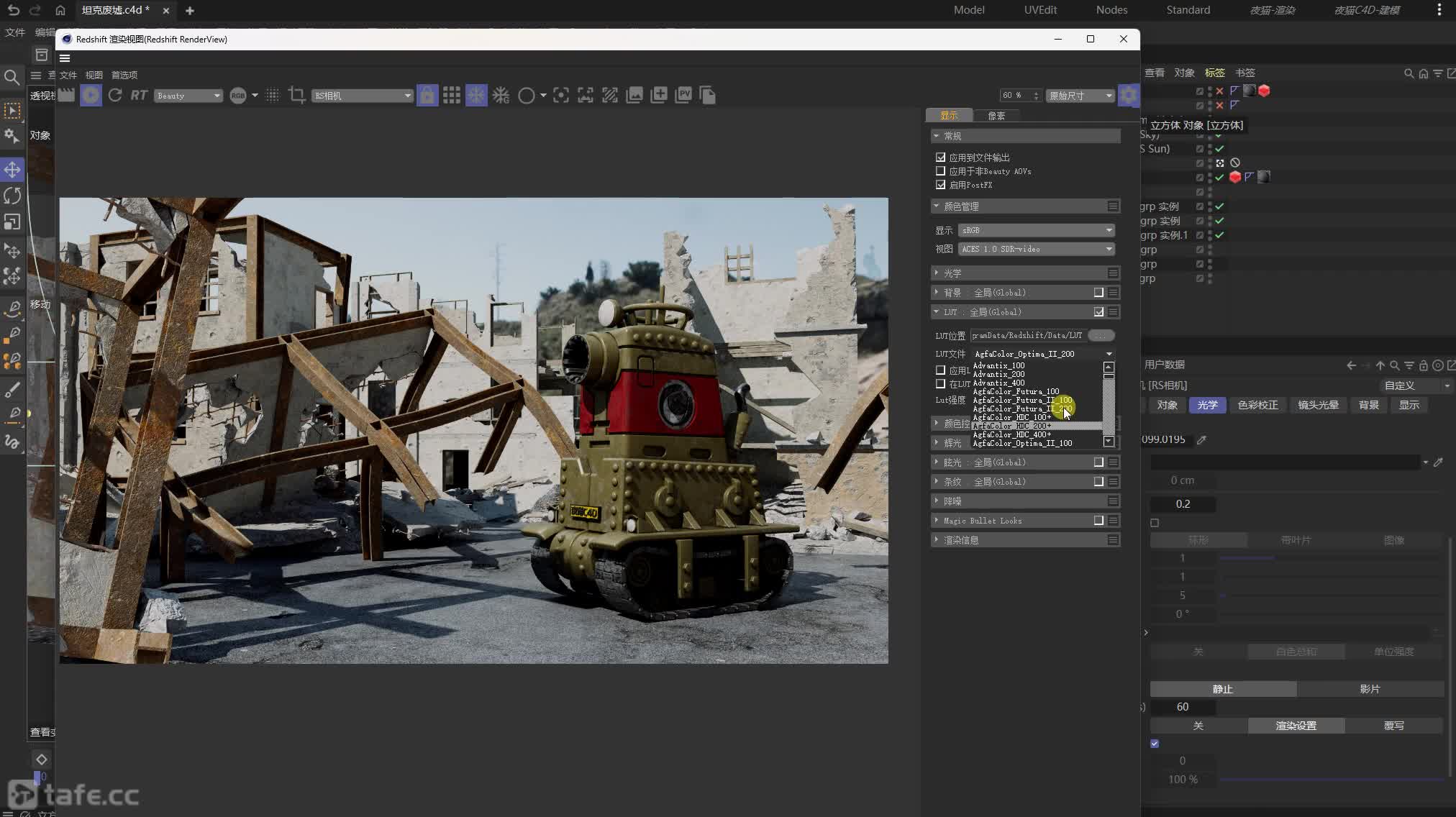
Task: Toggle the RT render mode icon
Action: (x=139, y=95)
